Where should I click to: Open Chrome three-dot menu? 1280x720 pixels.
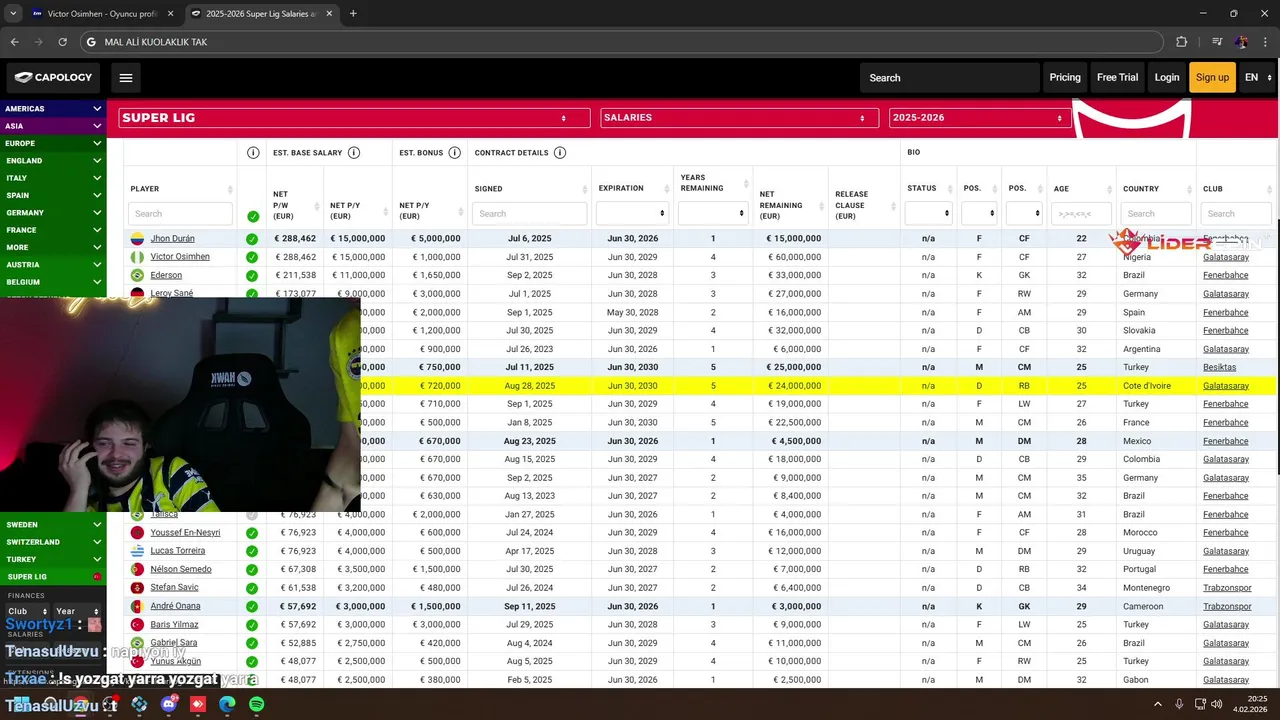1265,42
